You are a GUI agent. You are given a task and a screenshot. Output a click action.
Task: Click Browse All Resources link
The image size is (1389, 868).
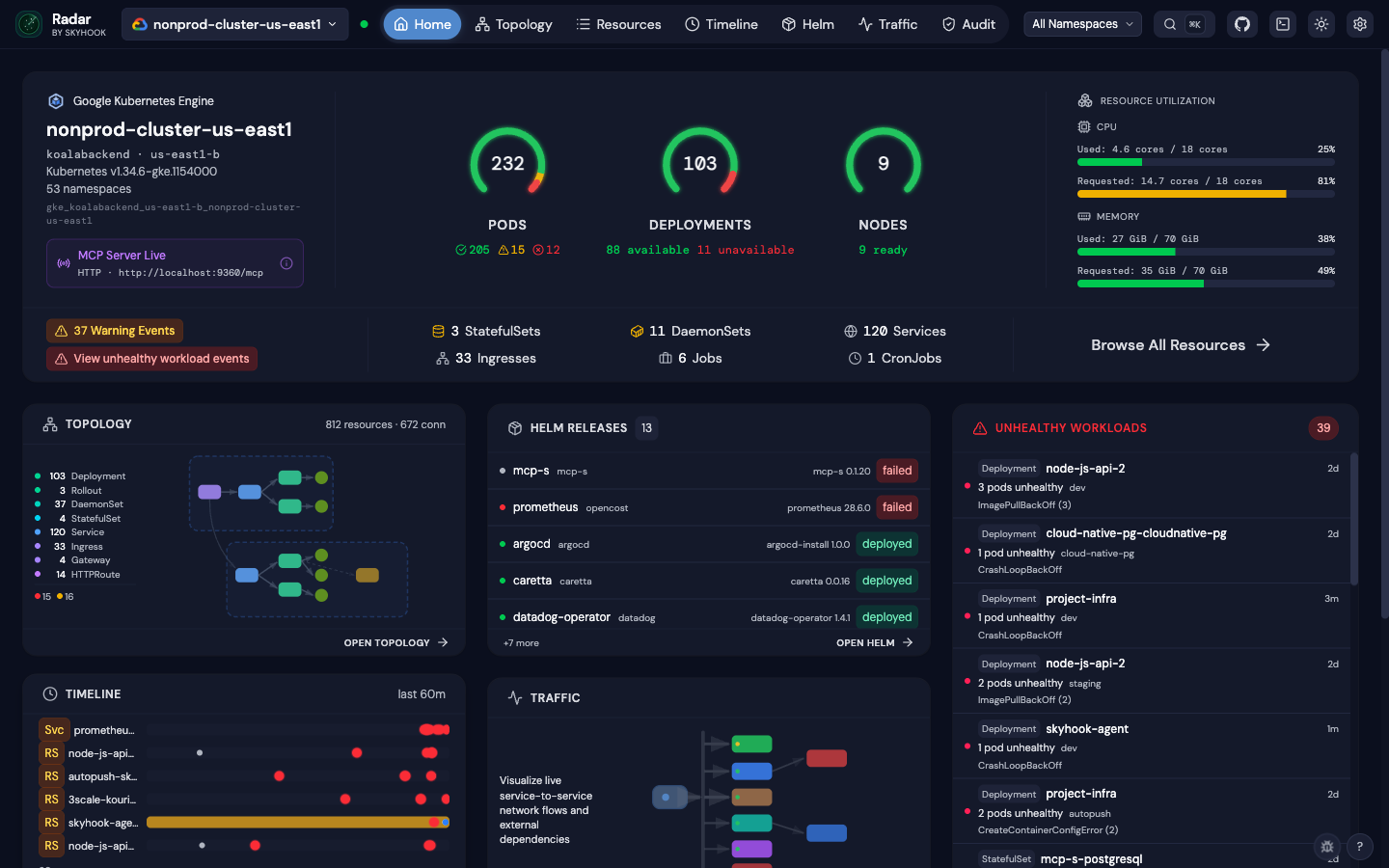coord(1181,345)
